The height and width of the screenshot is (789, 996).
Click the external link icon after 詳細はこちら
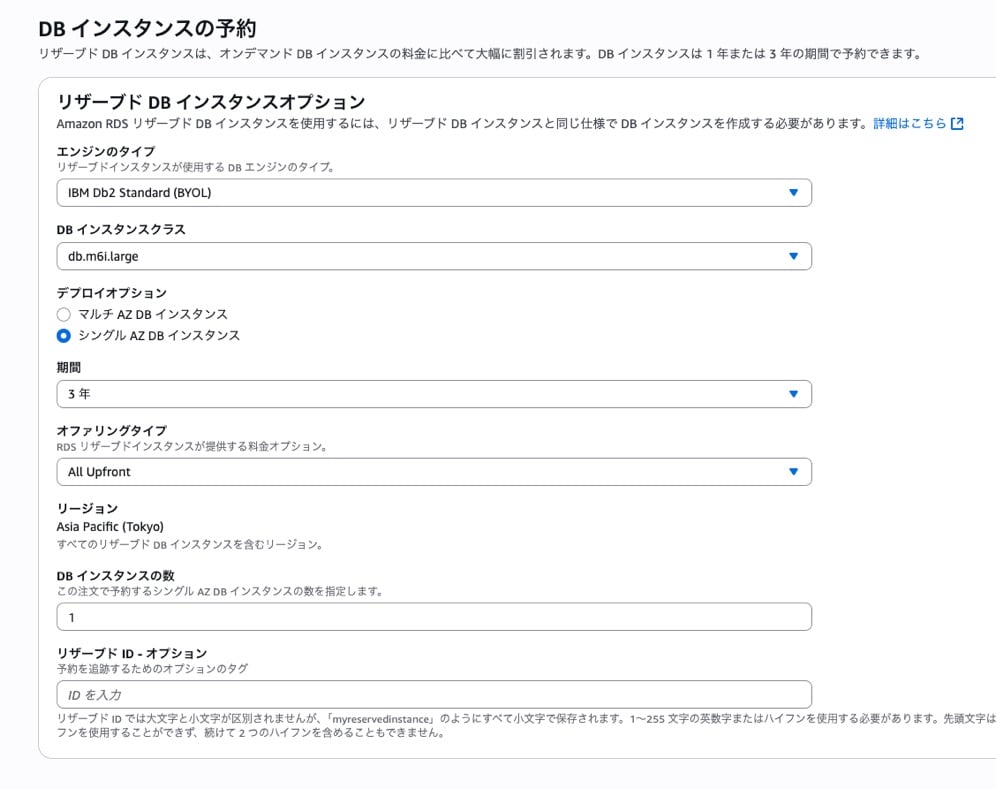click(957, 124)
